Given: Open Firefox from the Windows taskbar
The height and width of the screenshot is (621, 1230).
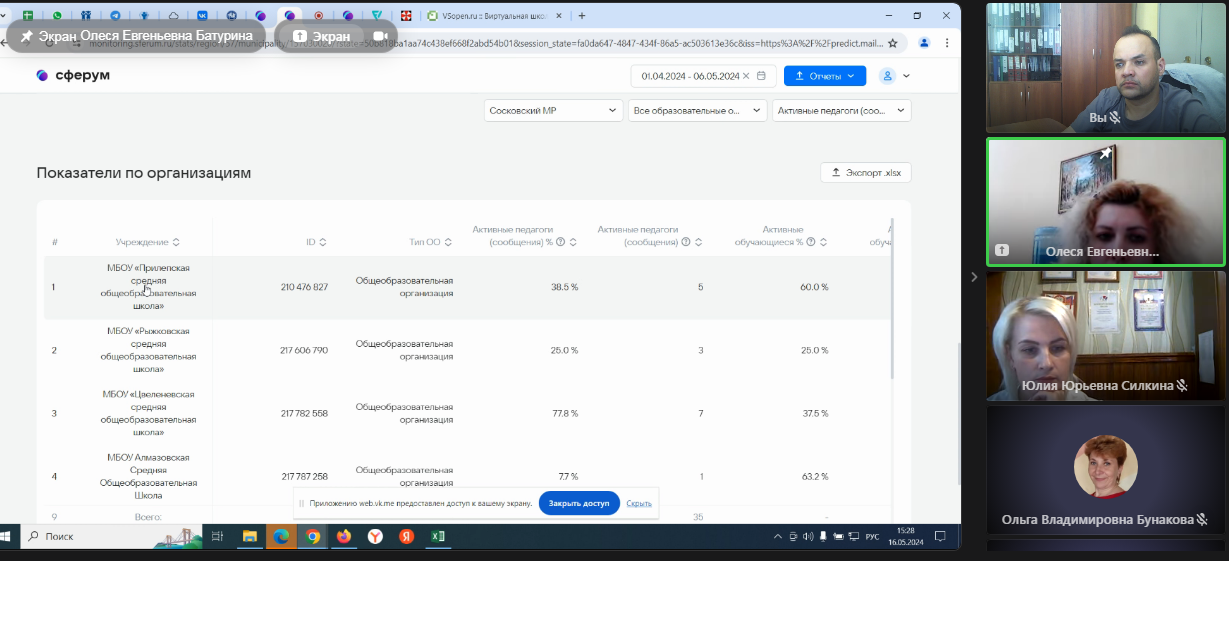Looking at the screenshot, I should click(x=344, y=537).
